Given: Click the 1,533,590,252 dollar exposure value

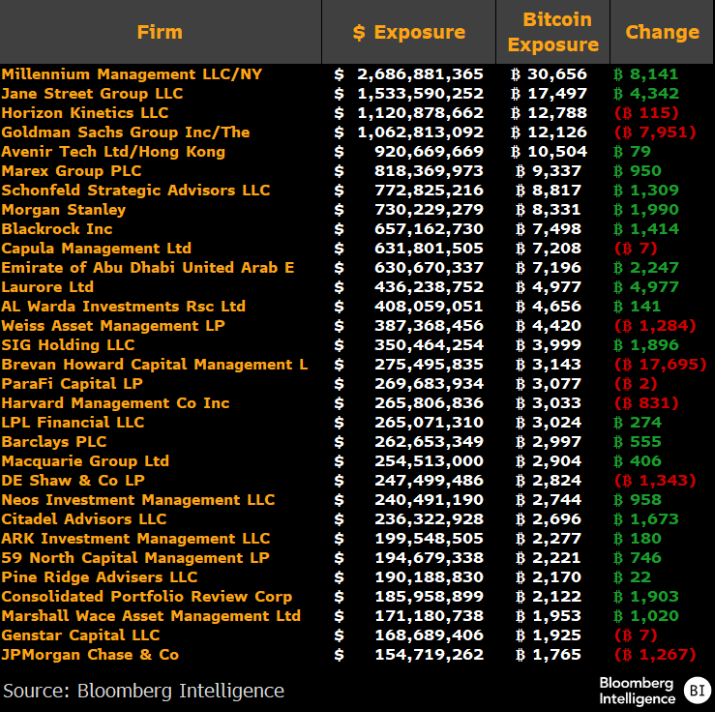Looking at the screenshot, I should tap(420, 94).
